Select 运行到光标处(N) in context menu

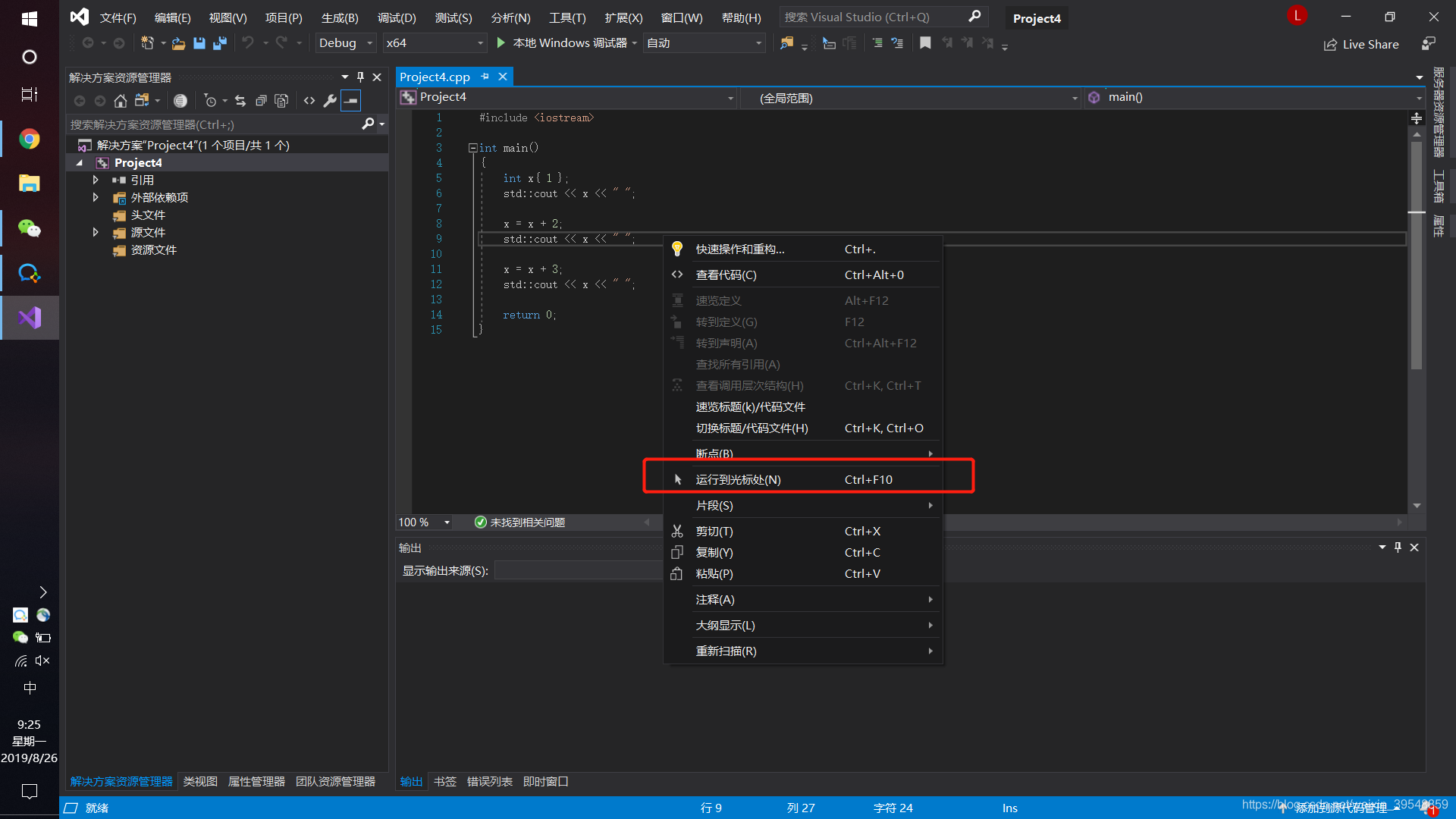pos(803,479)
